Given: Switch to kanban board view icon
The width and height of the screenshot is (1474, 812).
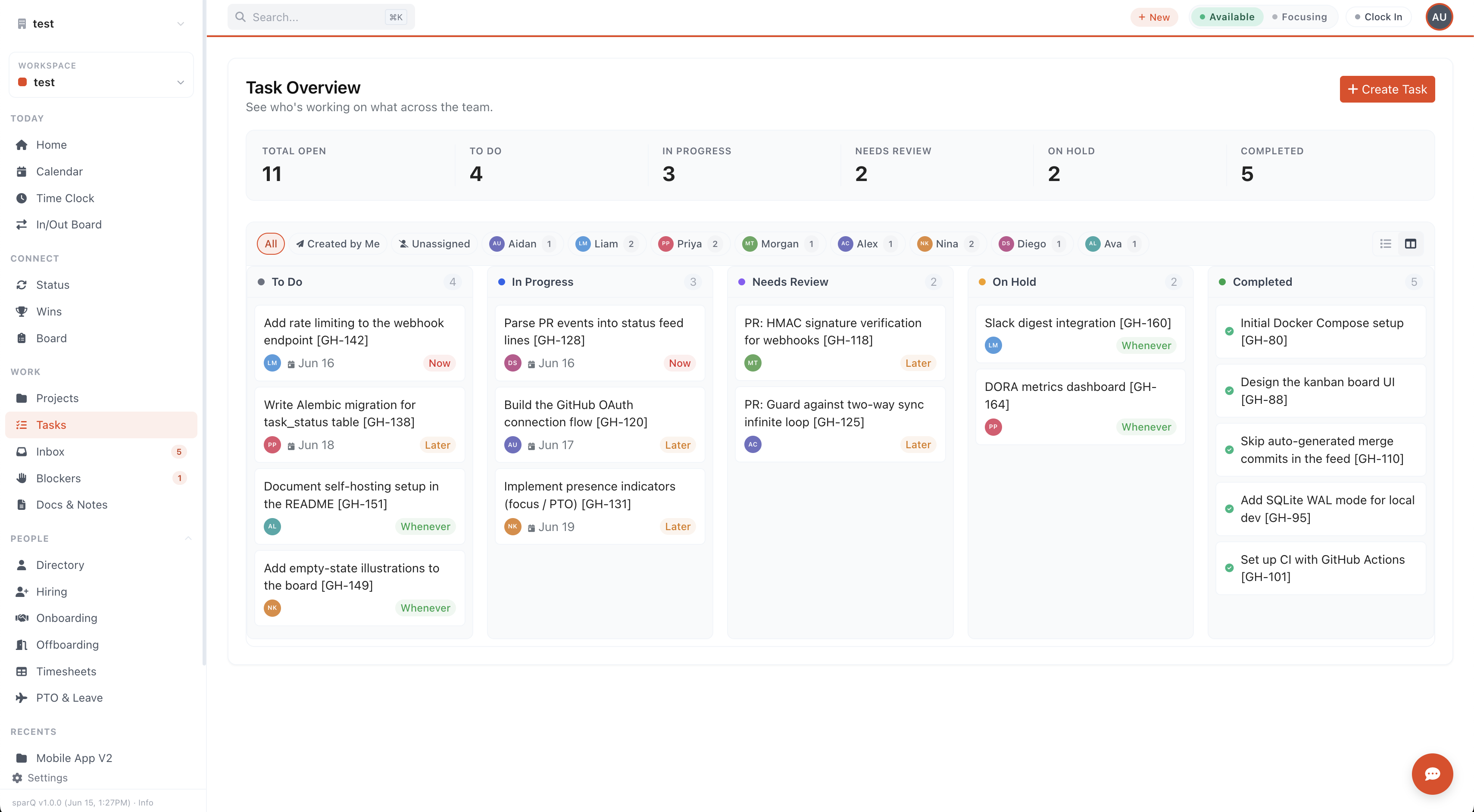Looking at the screenshot, I should point(1411,244).
